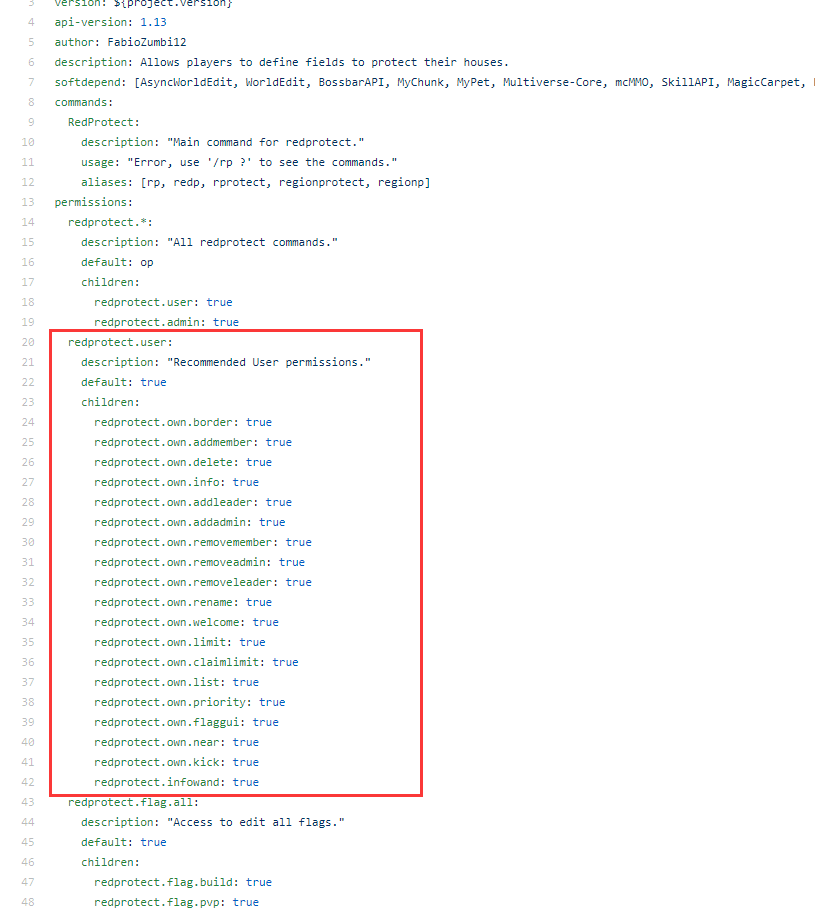This screenshot has height=917, width=815.
Task: Click 'children:' on line 46
Action: [110, 862]
